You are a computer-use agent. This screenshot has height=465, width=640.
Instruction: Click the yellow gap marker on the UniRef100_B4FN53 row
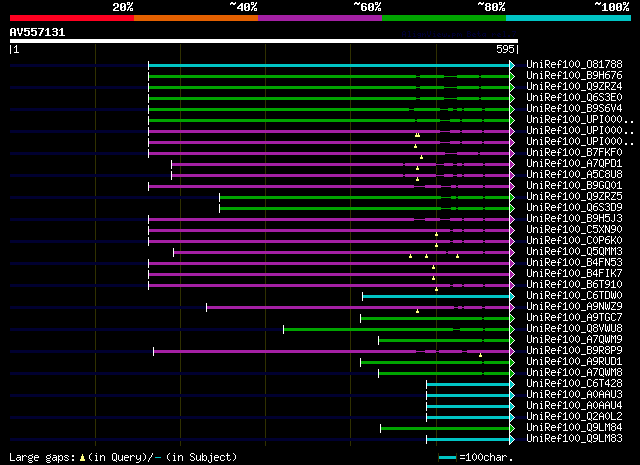[433, 267]
